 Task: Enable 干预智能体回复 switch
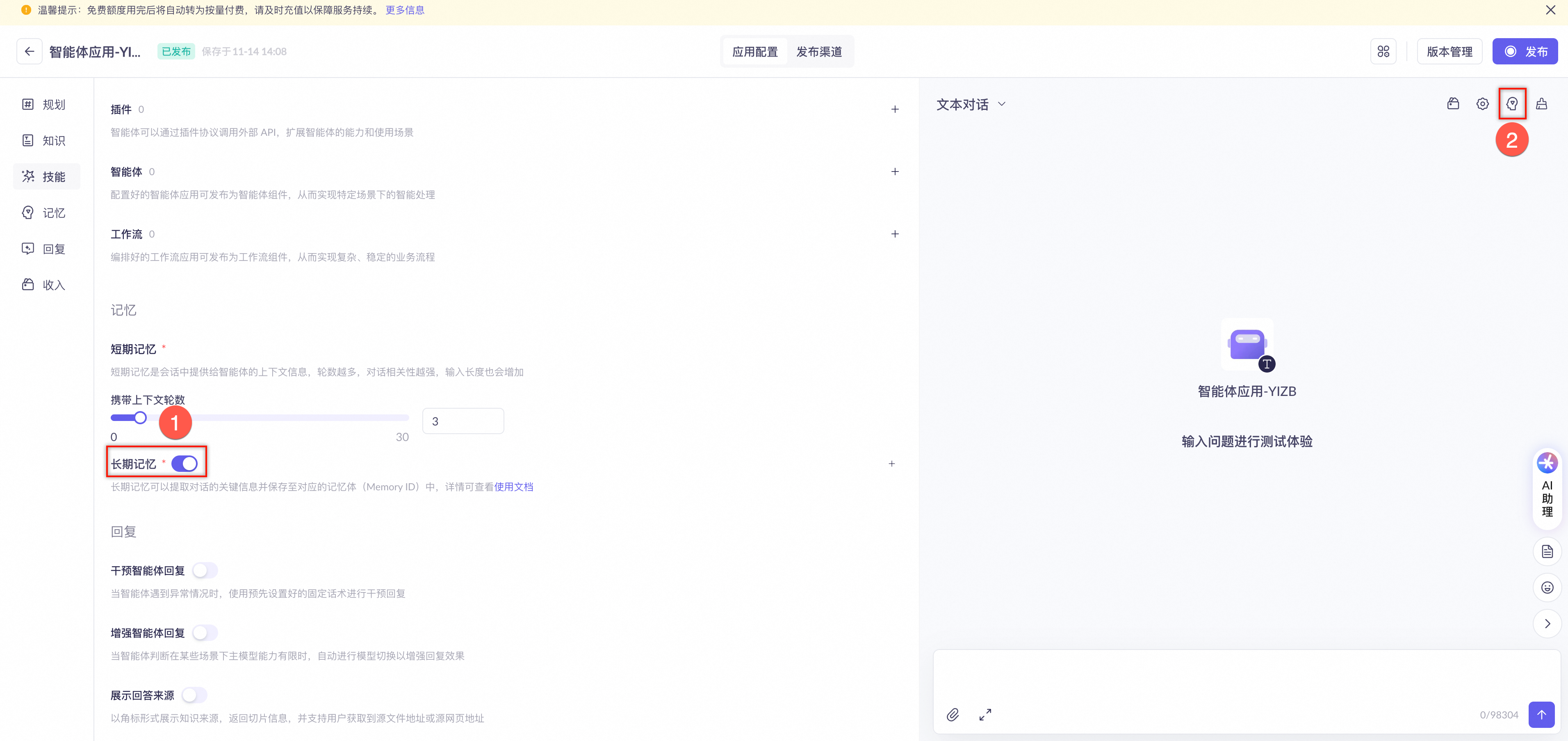[205, 570]
